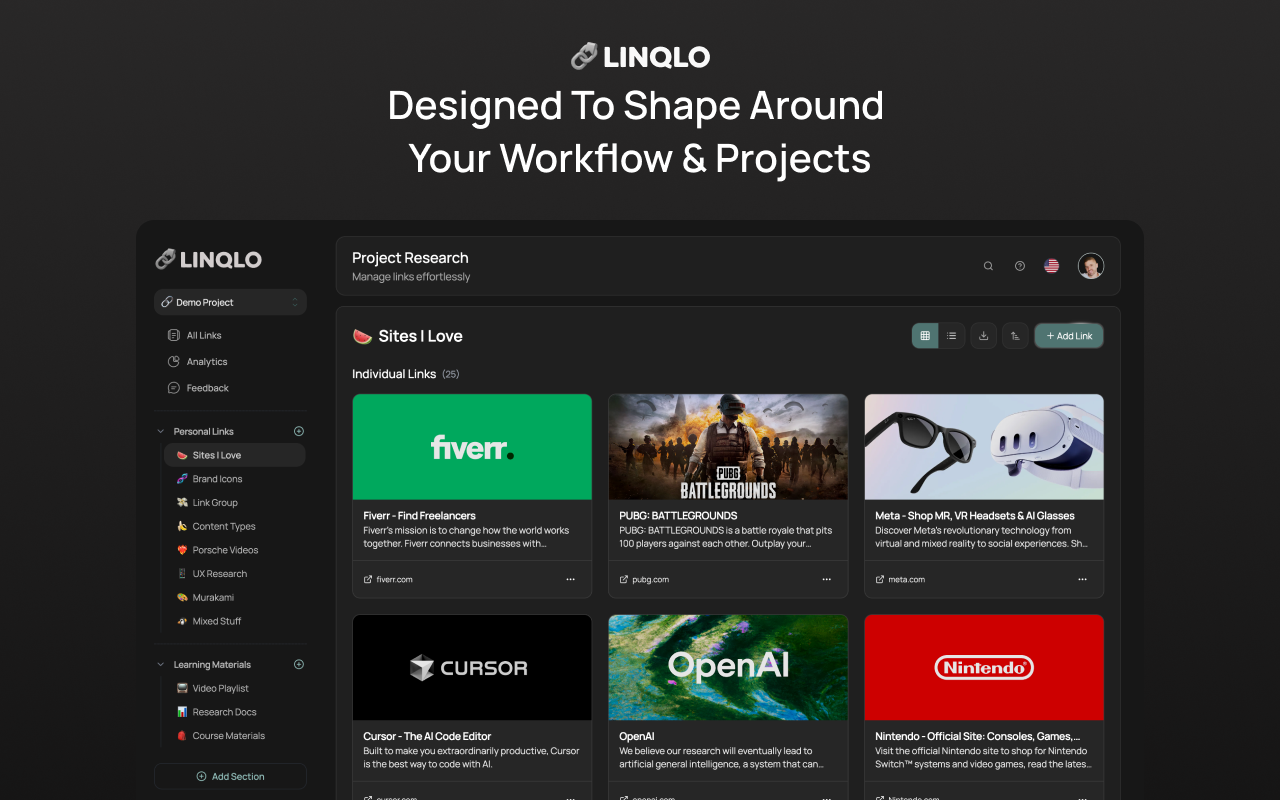
Task: Open options for the Meta headsets card
Action: click(1082, 579)
